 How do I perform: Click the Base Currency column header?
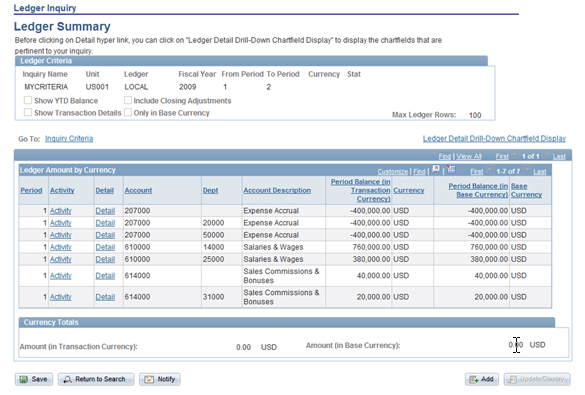[526, 190]
